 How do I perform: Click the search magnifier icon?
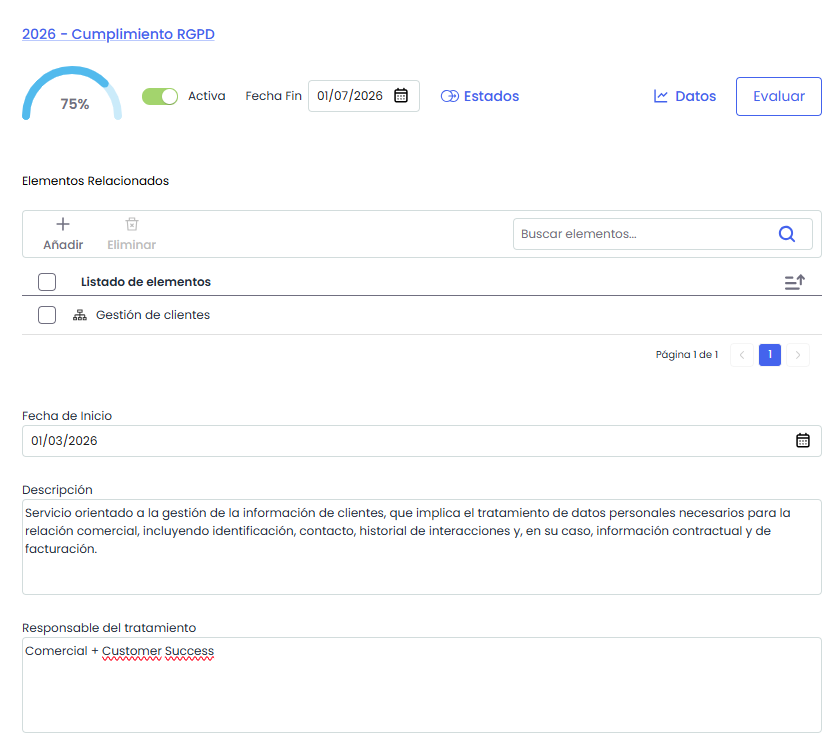pyautogui.click(x=787, y=234)
